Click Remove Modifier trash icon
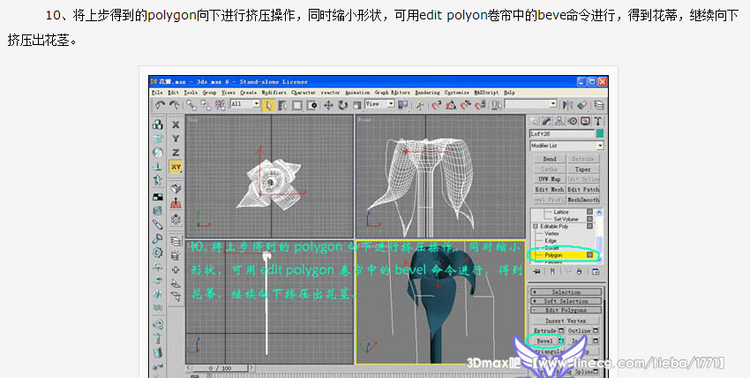 579,272
